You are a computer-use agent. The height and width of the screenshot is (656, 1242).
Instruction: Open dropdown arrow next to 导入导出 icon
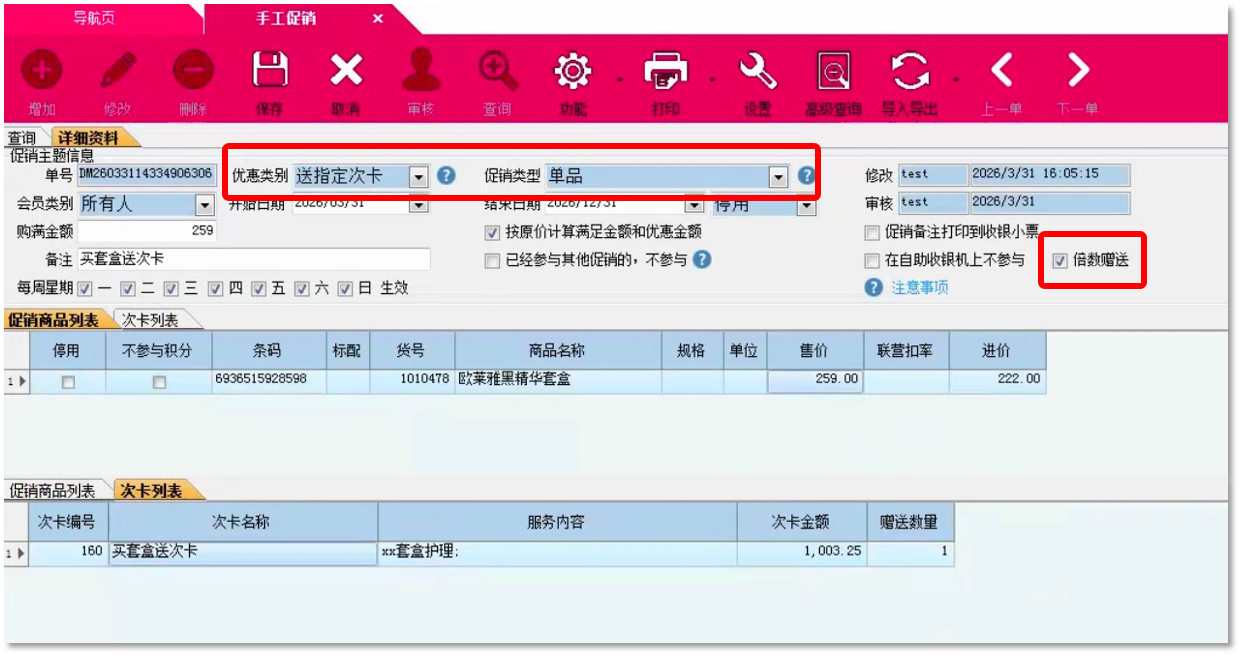coord(957,78)
